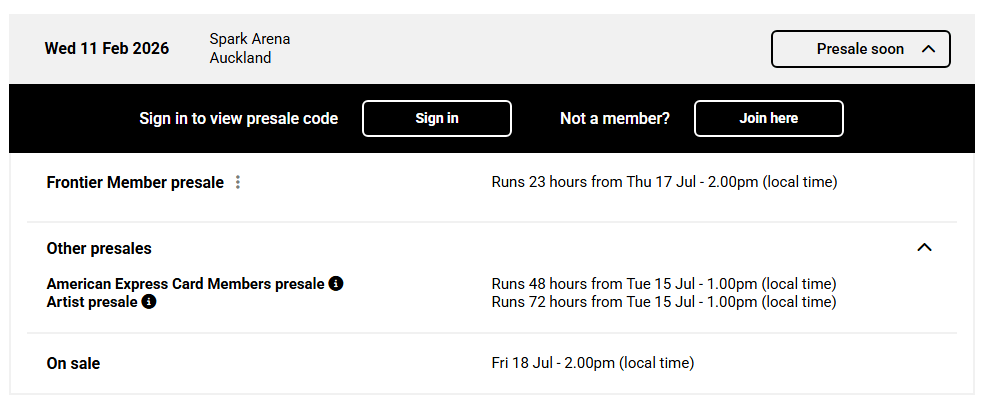Click the Frontier Member presale label
The height and width of the screenshot is (404, 986).
135,182
